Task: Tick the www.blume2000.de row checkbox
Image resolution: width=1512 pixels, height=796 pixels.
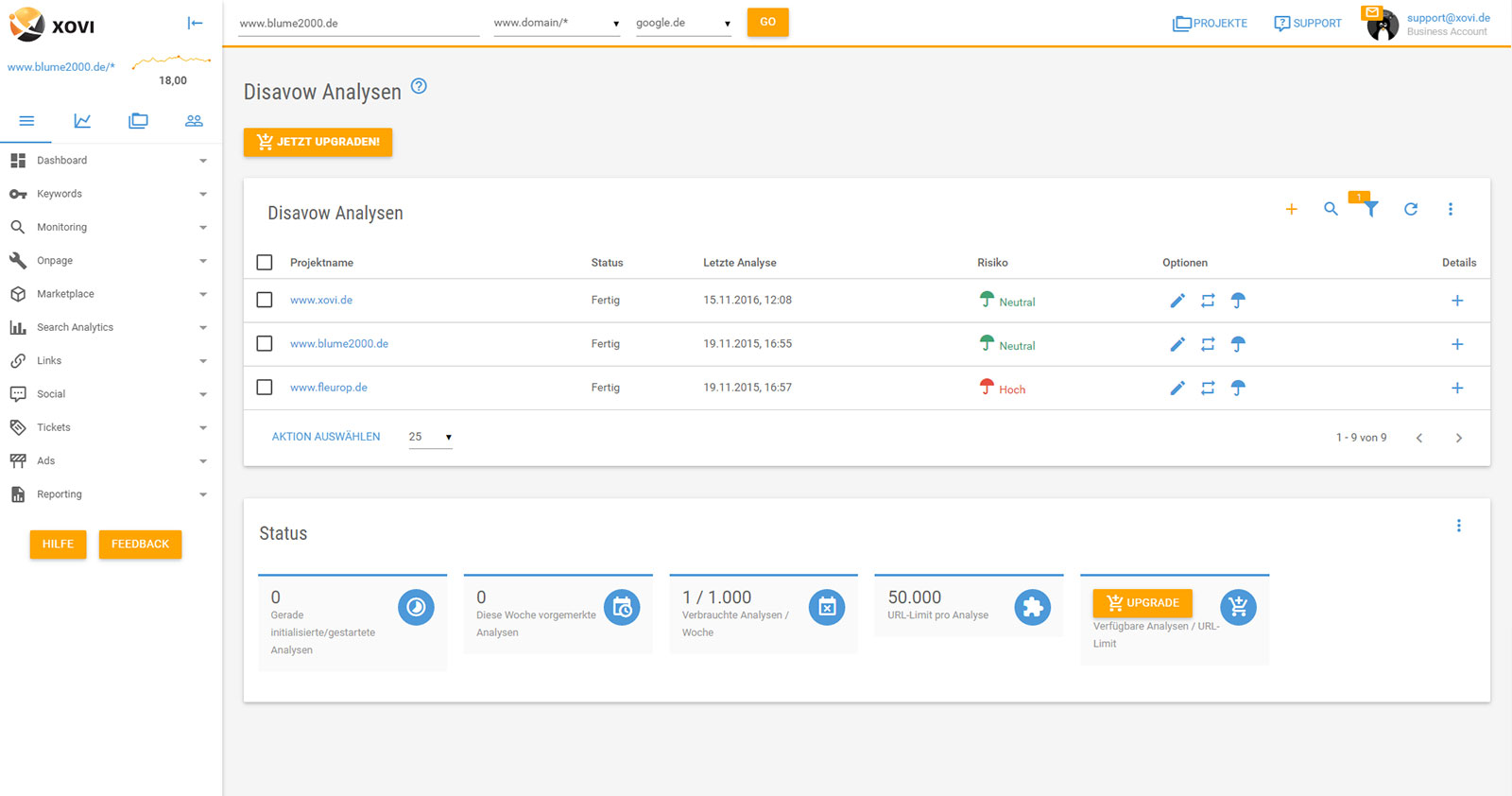Action: click(265, 343)
